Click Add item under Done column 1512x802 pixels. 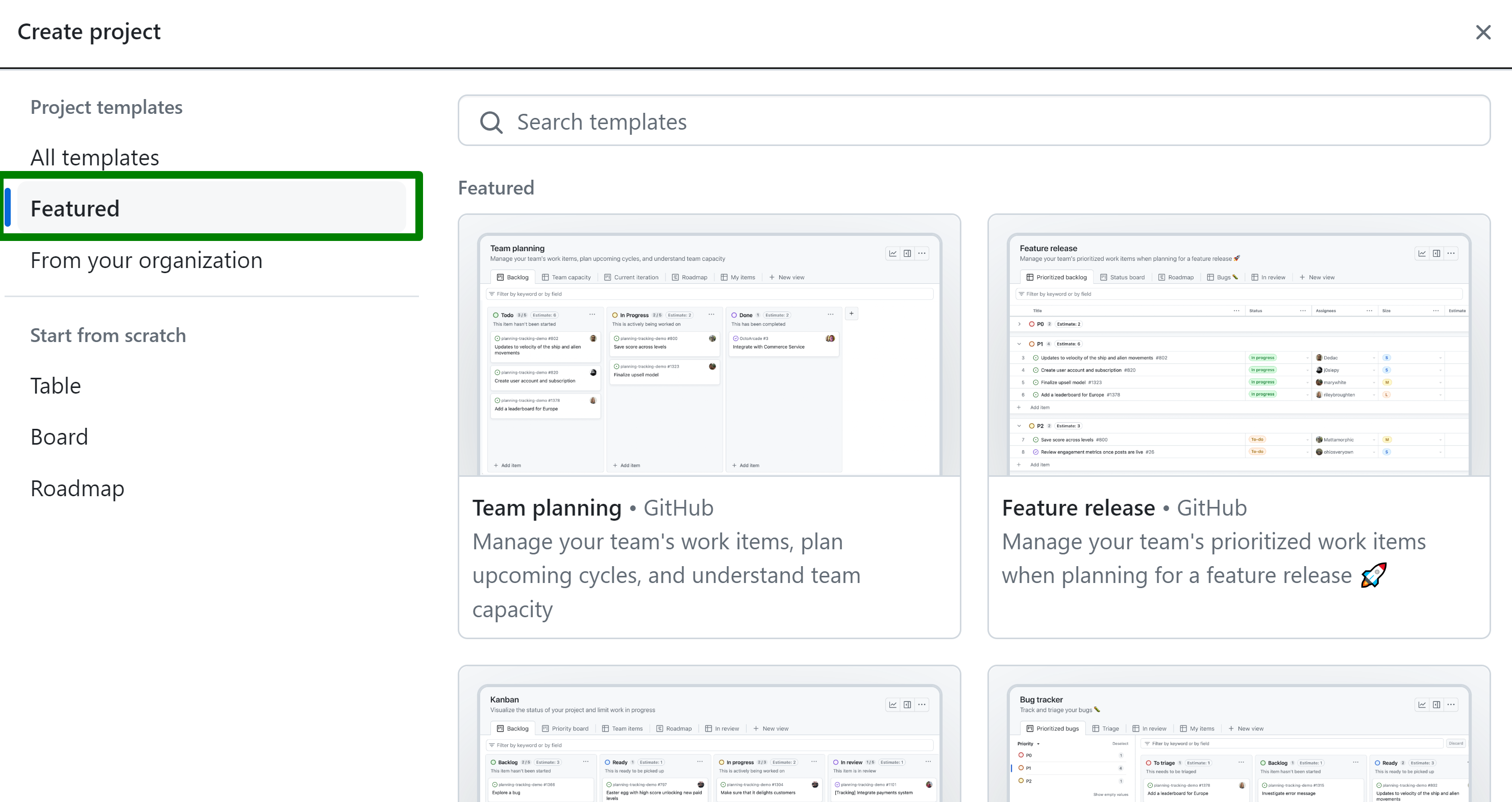(x=746, y=466)
